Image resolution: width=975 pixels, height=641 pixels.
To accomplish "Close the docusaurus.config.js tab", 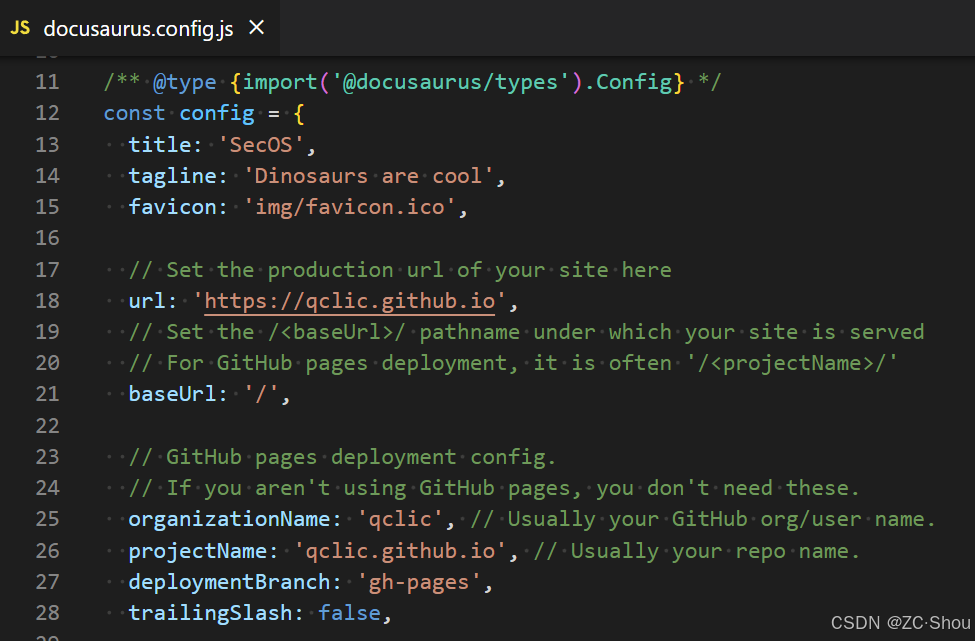I will click(x=257, y=28).
